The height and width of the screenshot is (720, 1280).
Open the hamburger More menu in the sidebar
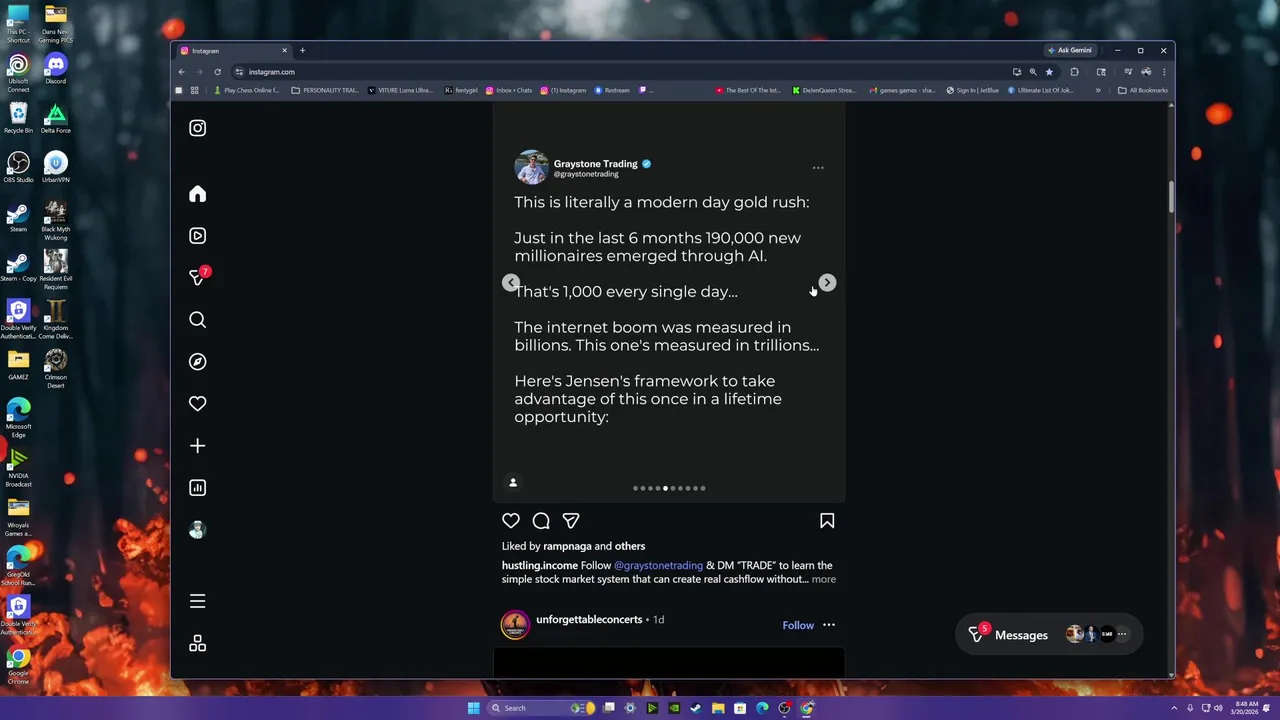click(198, 601)
